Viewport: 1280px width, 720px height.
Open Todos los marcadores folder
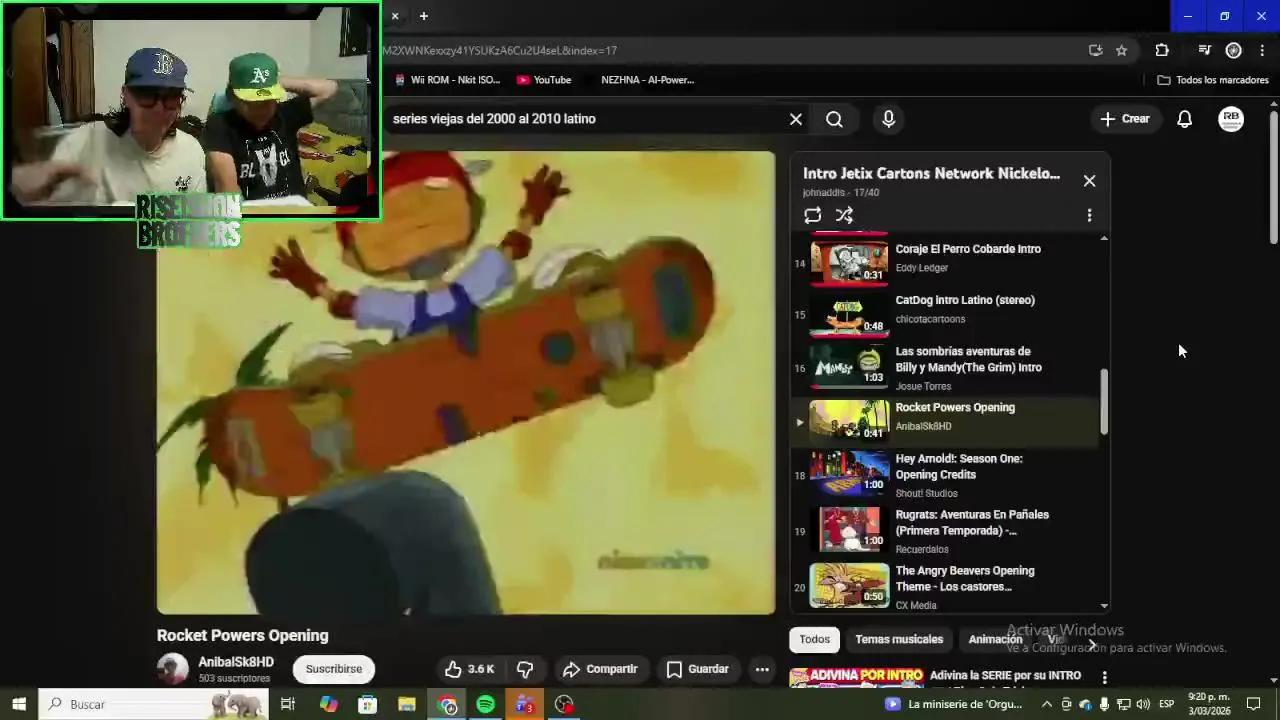coord(1212,80)
